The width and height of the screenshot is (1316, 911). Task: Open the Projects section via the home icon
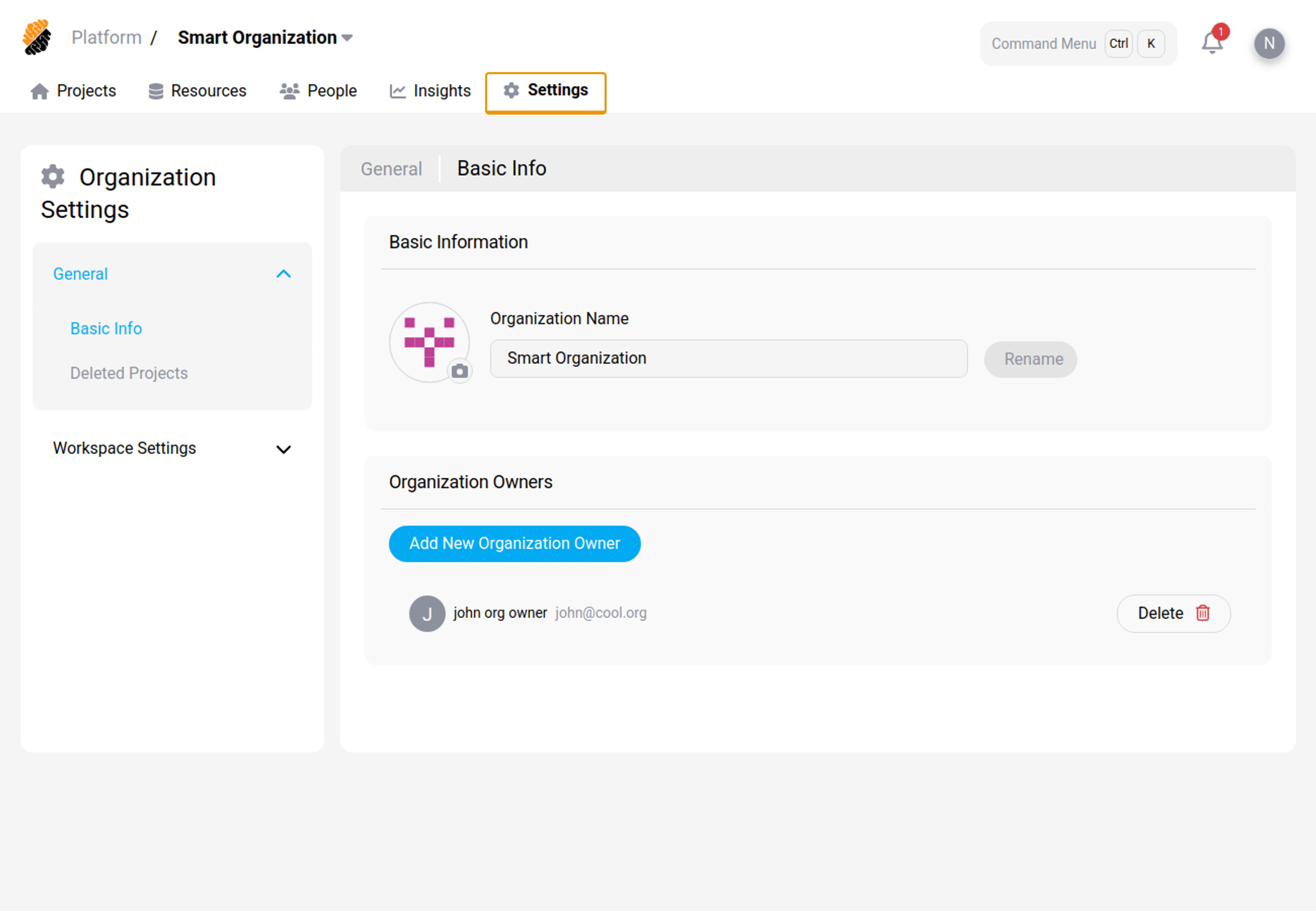pos(39,91)
